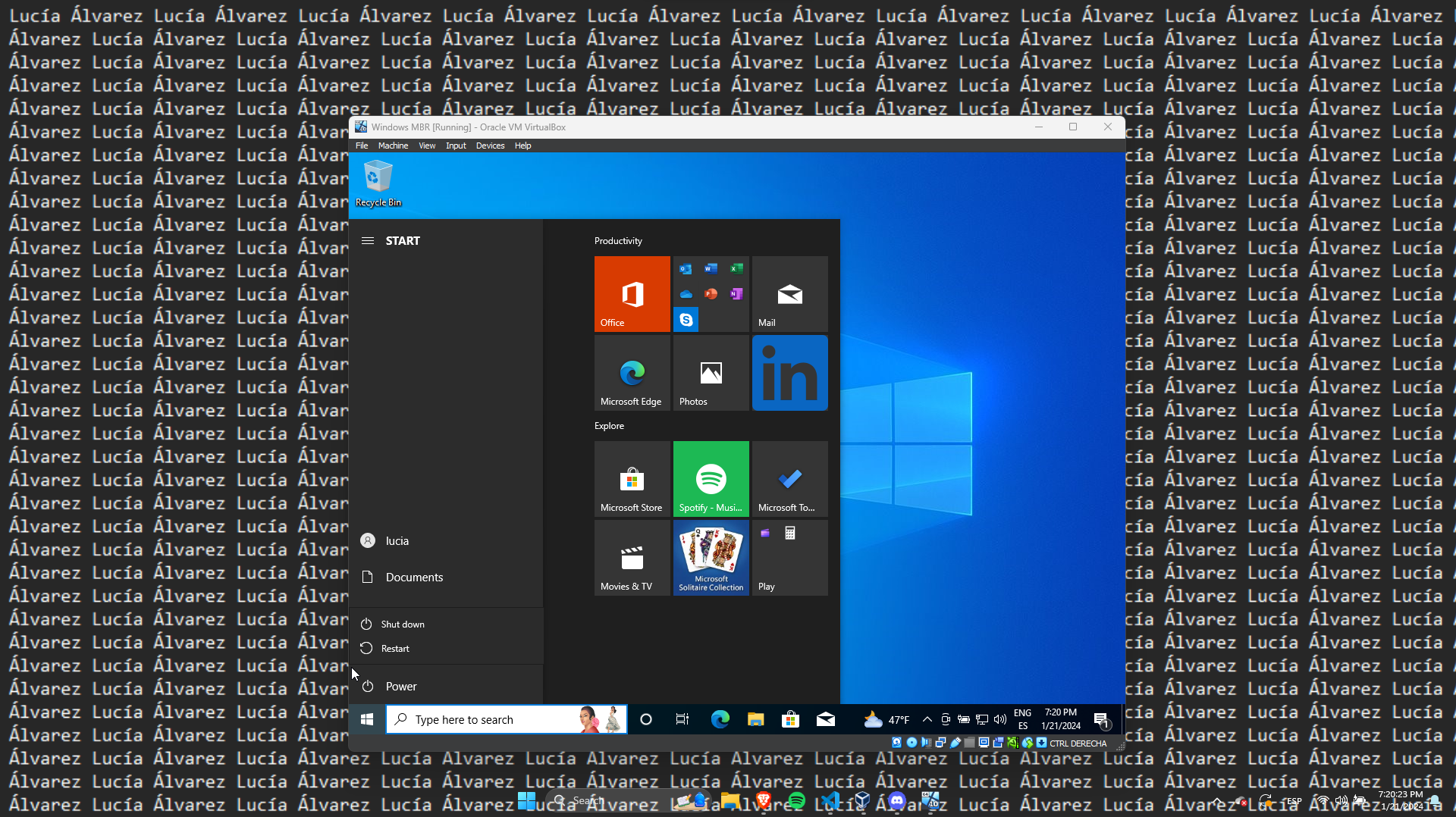Show hidden tray icons chevron in VM
The image size is (1456, 817).
pyautogui.click(x=927, y=719)
